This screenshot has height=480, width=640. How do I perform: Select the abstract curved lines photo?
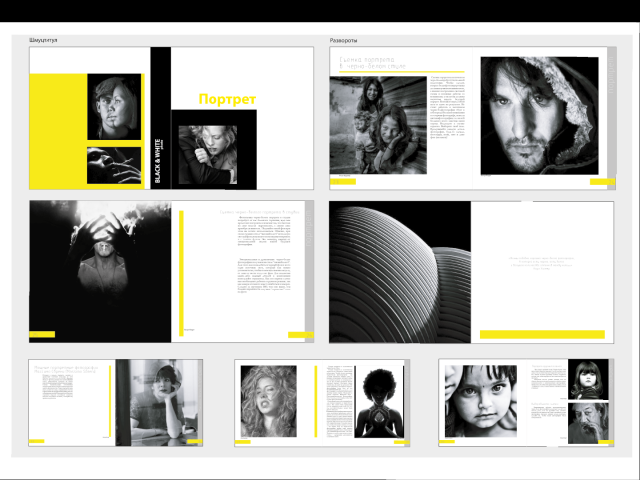[400, 272]
